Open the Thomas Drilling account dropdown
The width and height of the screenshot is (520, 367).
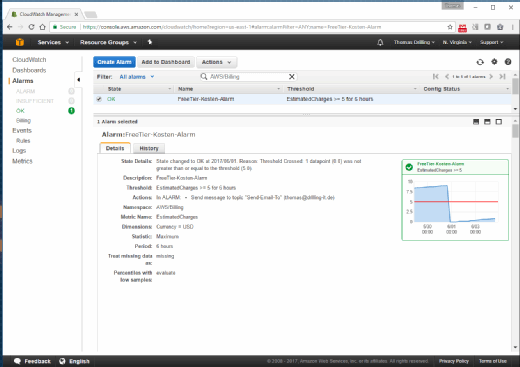[414, 42]
